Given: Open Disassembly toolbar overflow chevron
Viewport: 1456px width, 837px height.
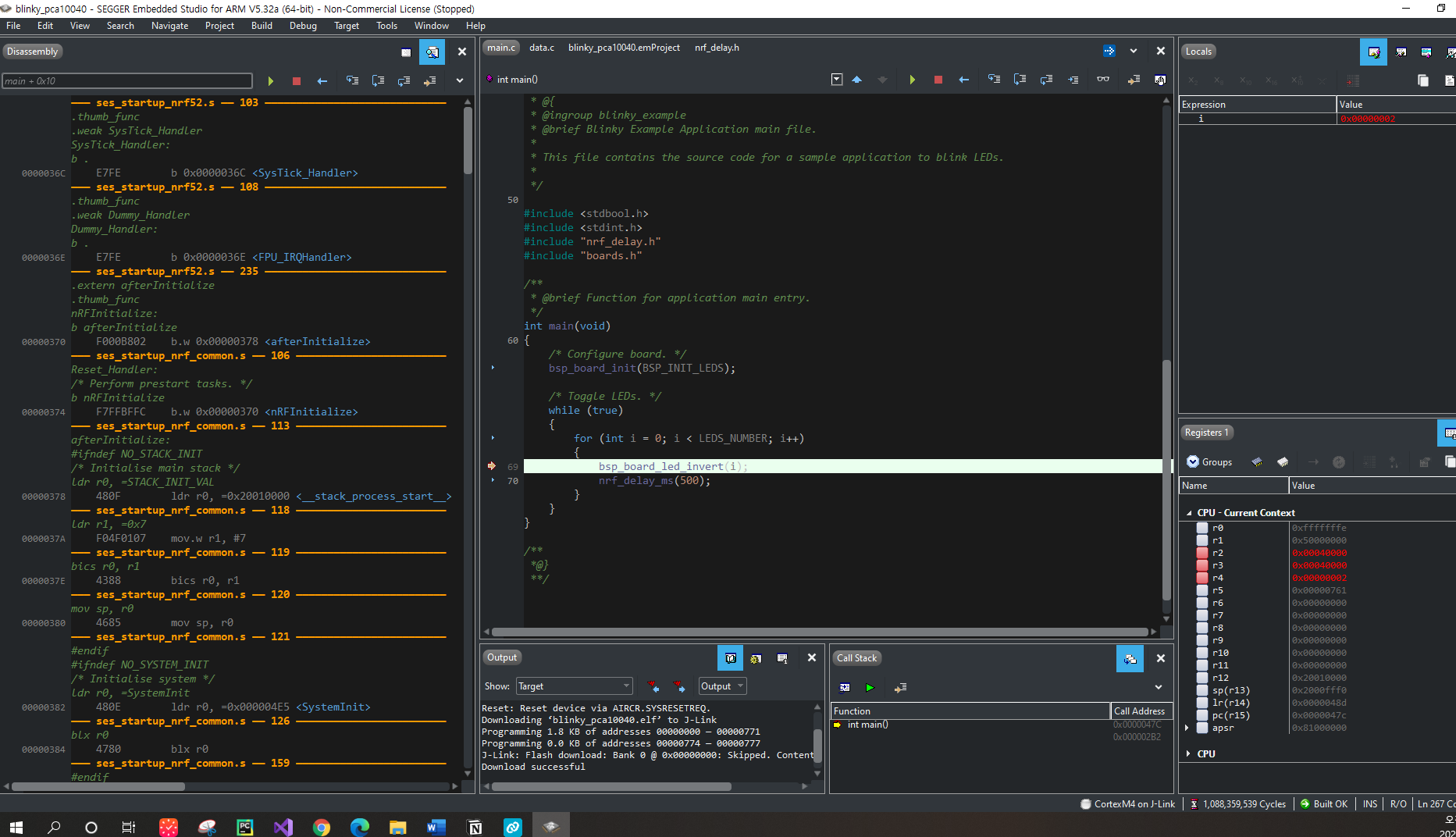Looking at the screenshot, I should 460,81.
